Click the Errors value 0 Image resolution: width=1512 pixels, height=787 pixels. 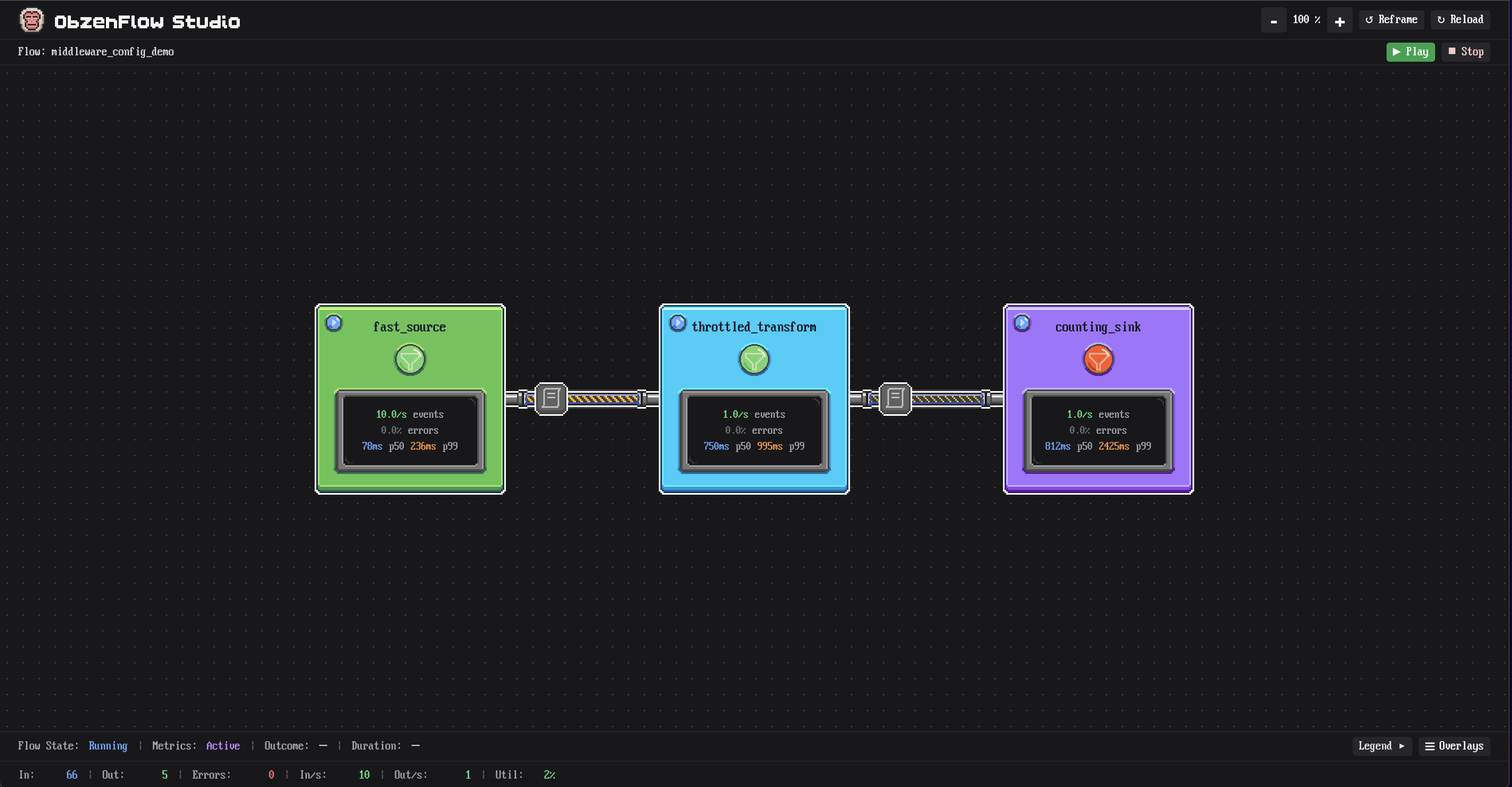pyautogui.click(x=271, y=775)
